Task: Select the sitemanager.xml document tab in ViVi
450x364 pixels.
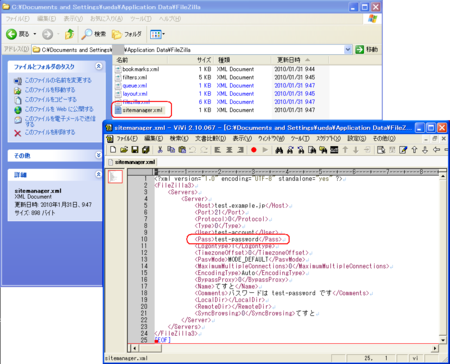Action: [x=132, y=162]
